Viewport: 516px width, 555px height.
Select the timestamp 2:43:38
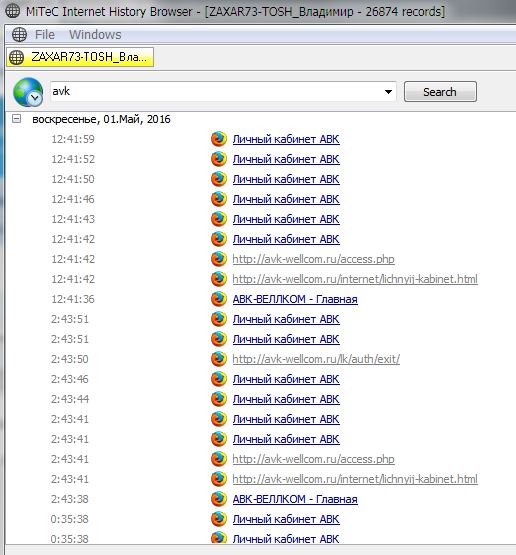(x=70, y=499)
